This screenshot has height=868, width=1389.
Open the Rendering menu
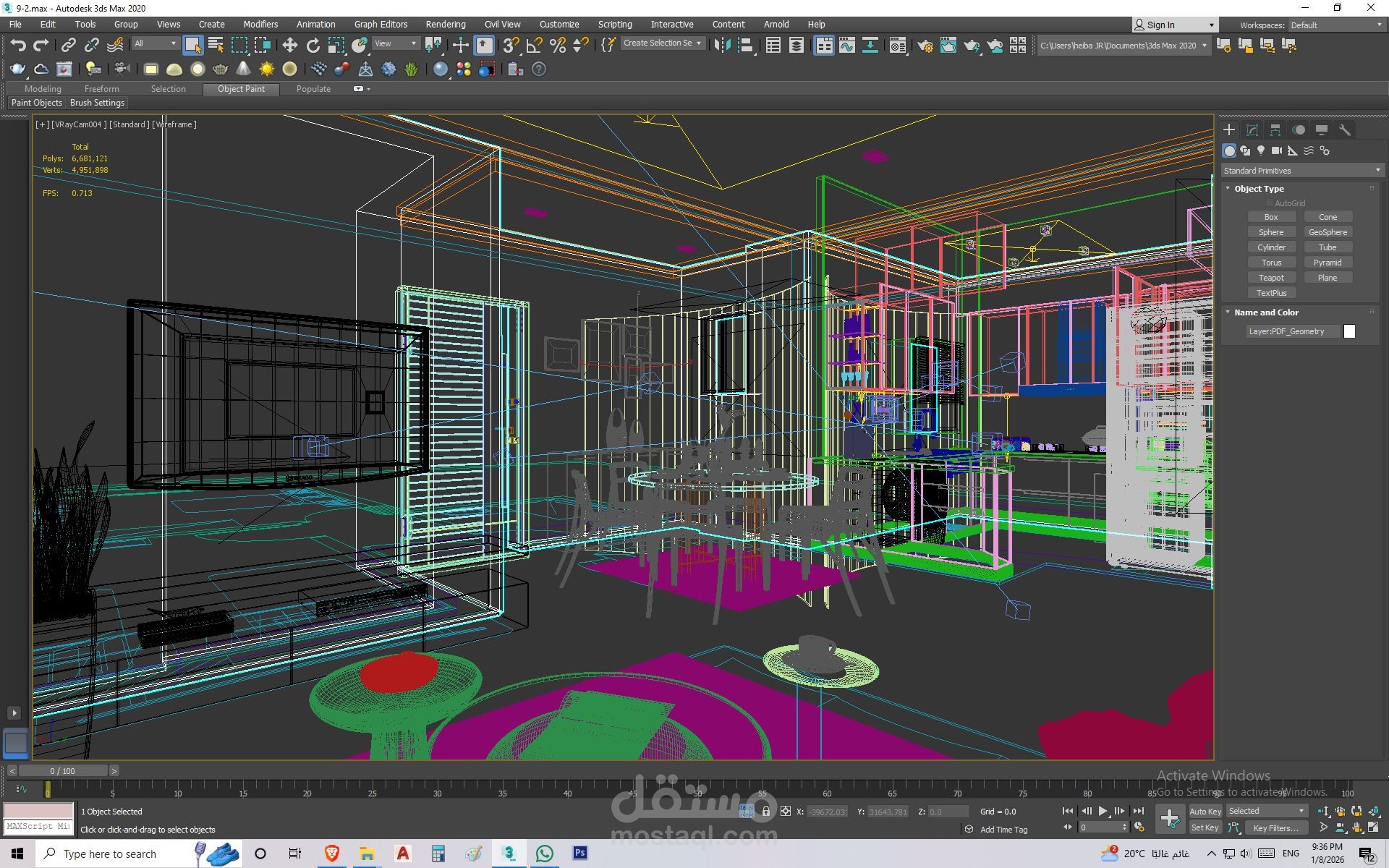coord(445,24)
